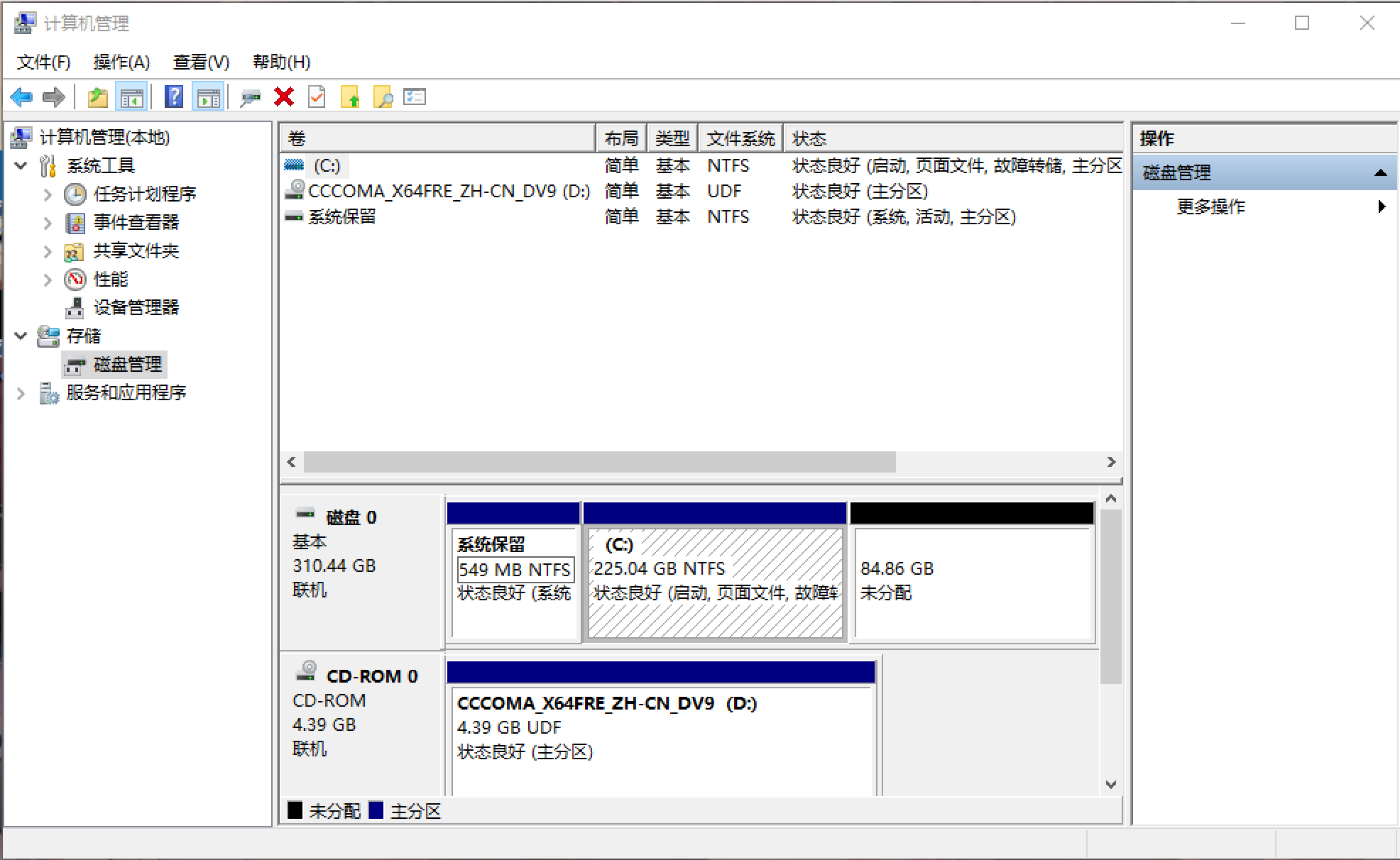Select Performance (性能) in tree
The height and width of the screenshot is (860, 1400).
click(x=111, y=279)
